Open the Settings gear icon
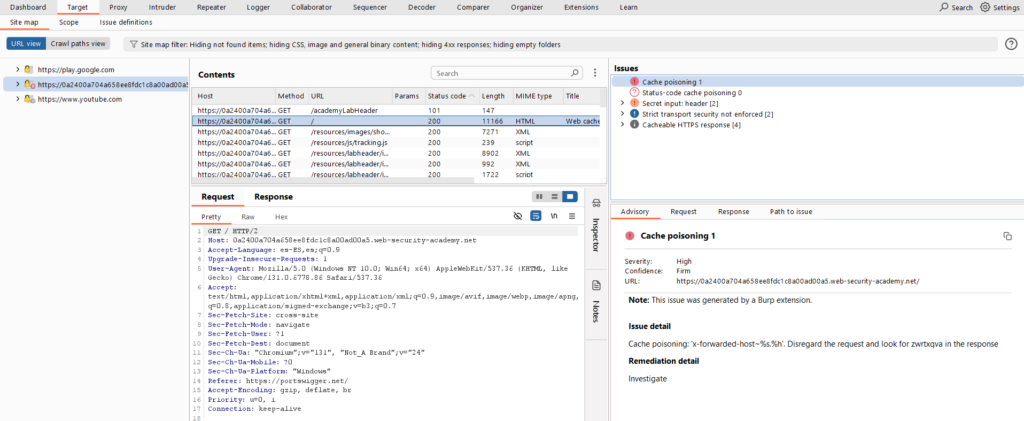Screen dimensions: 1024x421 tap(985, 7)
